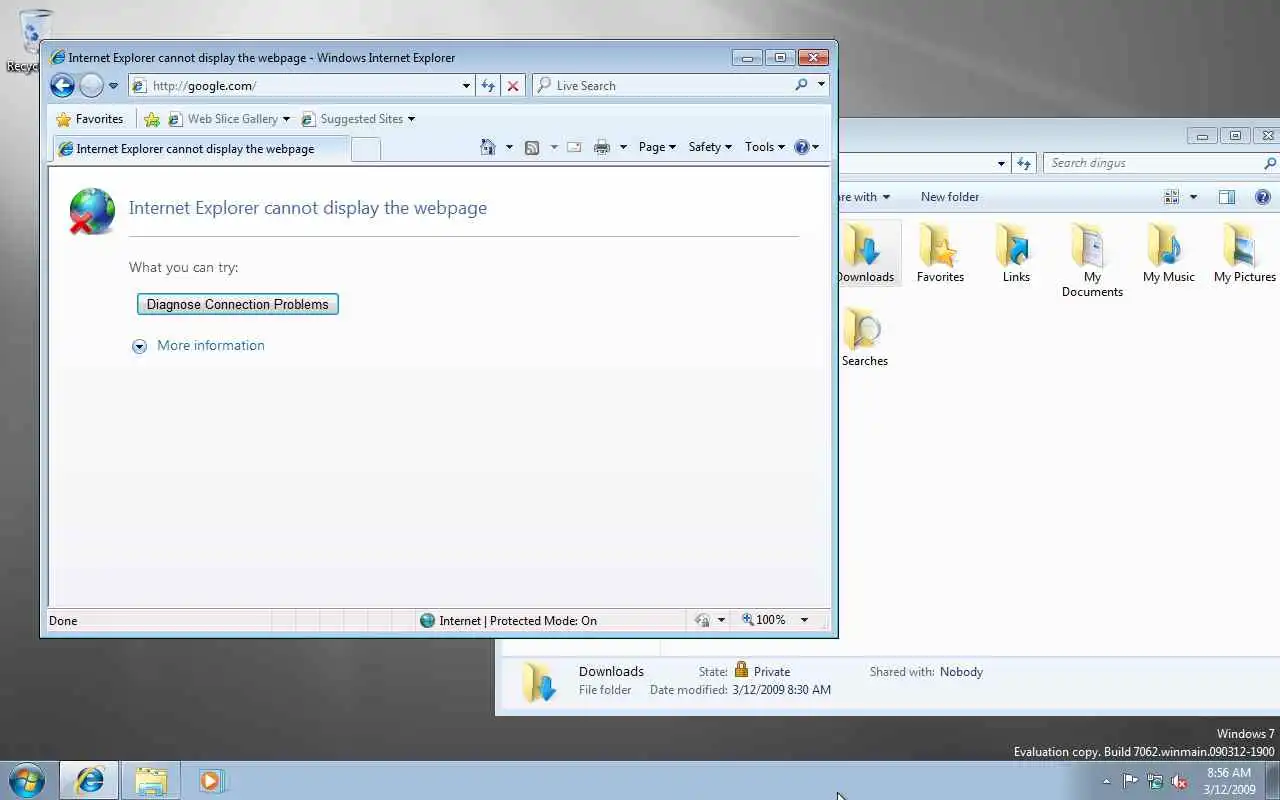
Task: Open the Safety menu
Action: click(710, 147)
